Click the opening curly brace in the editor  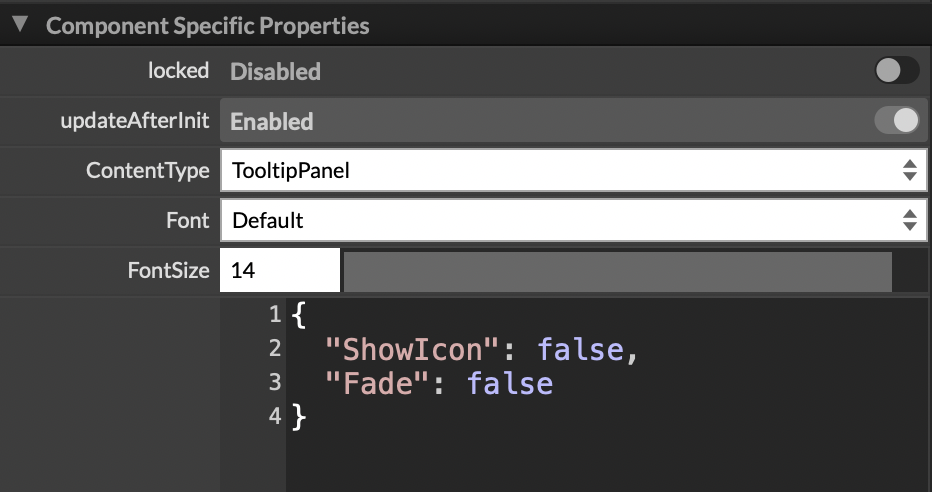(298, 315)
